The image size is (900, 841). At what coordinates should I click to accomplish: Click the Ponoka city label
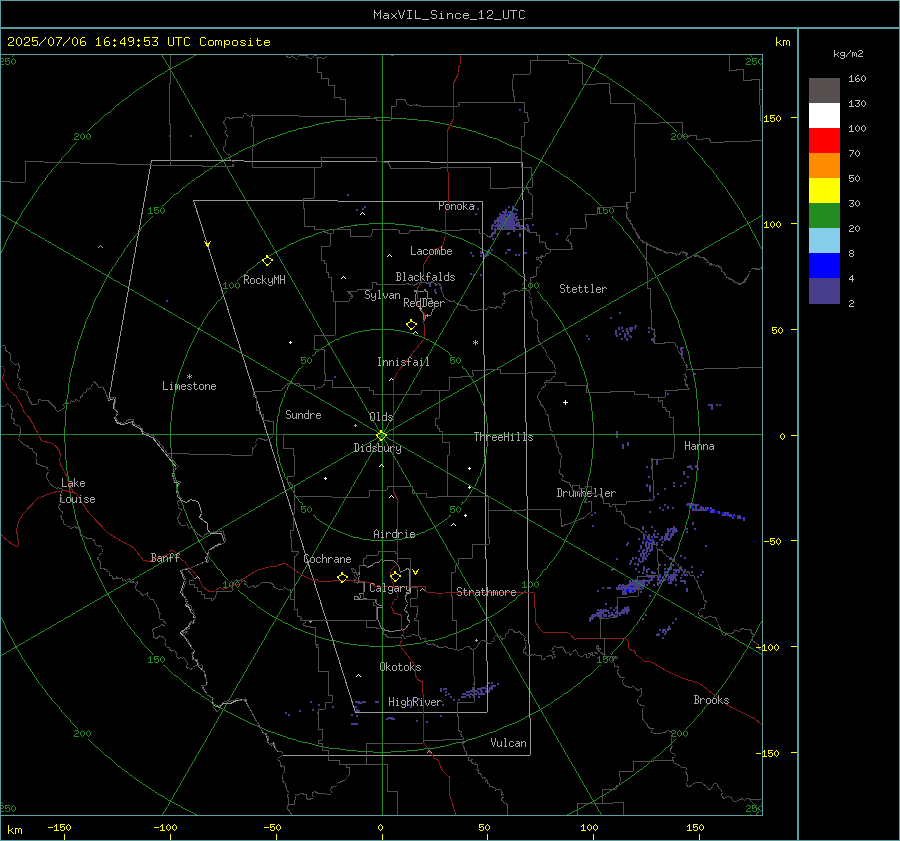tap(456, 206)
